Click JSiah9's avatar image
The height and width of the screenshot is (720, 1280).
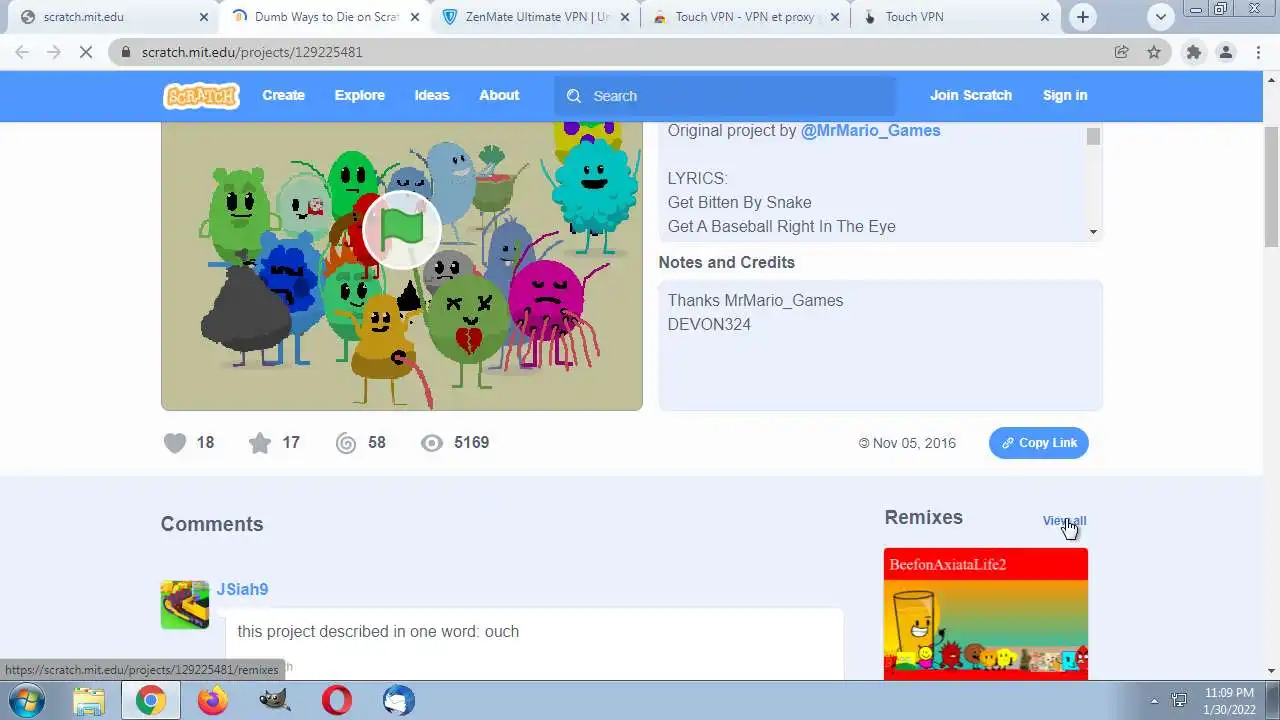tap(185, 605)
